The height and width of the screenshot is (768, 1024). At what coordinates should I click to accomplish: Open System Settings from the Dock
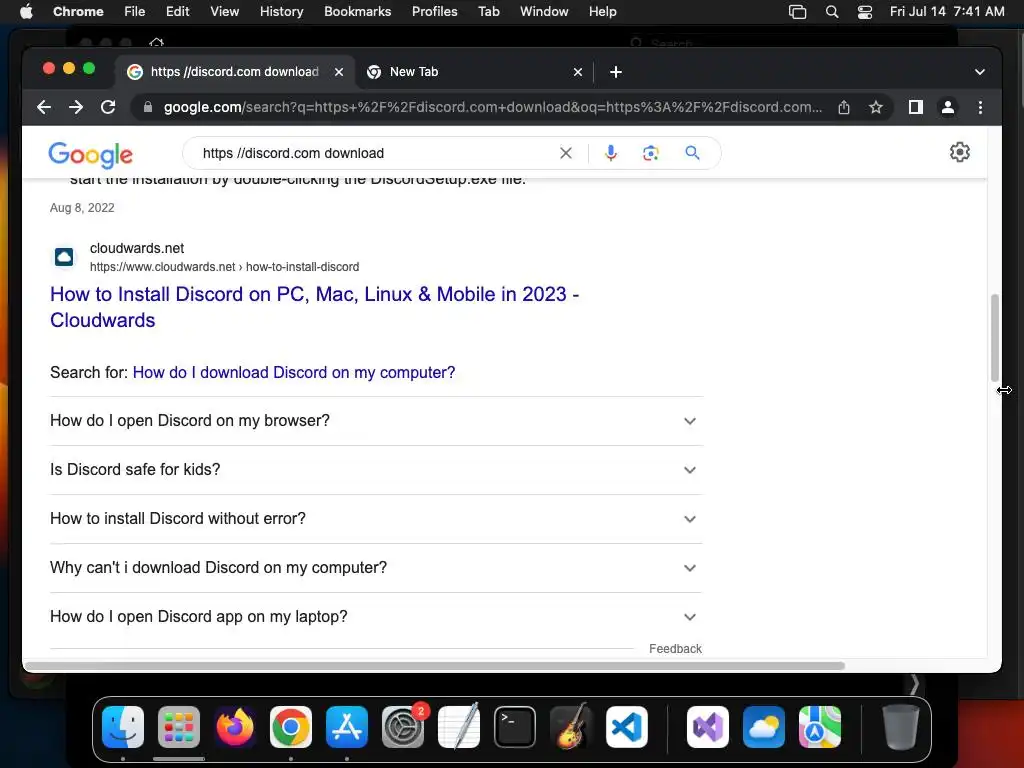click(403, 727)
